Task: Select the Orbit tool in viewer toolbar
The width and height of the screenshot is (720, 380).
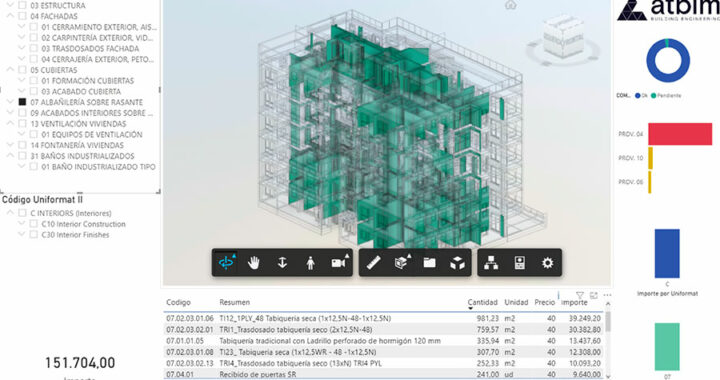Action: (226, 263)
